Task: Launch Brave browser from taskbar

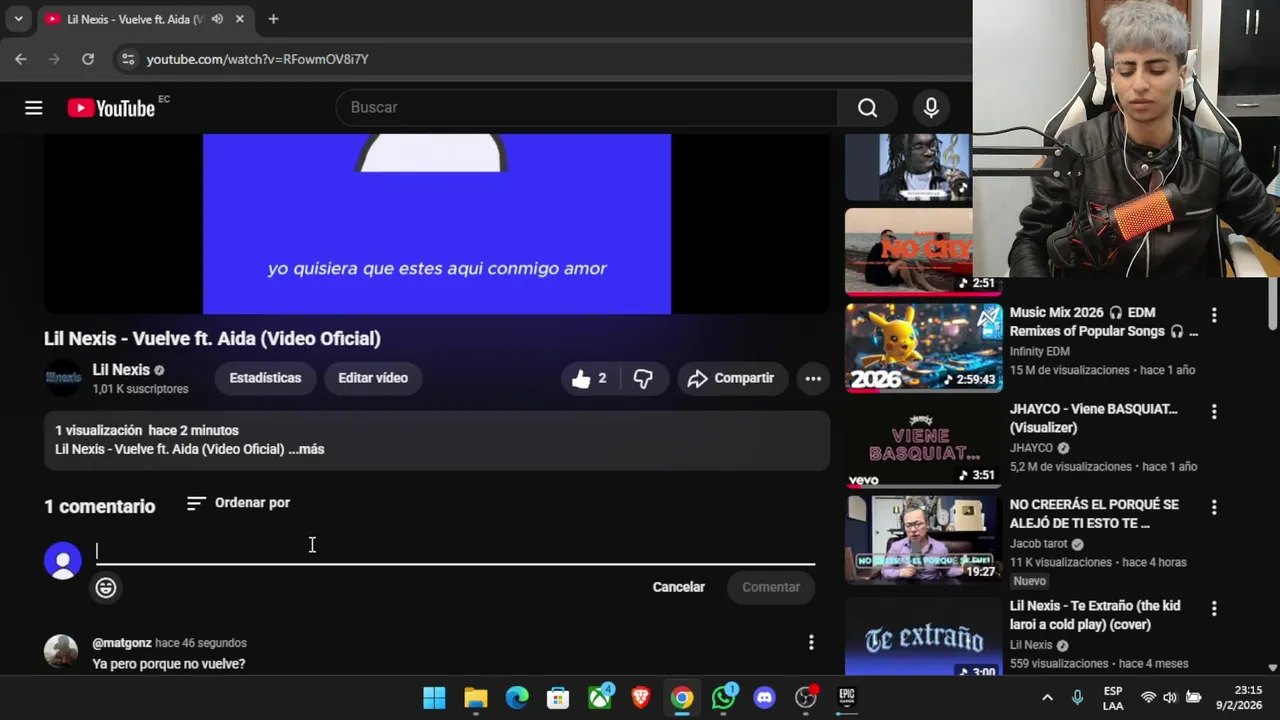Action: coord(641,698)
